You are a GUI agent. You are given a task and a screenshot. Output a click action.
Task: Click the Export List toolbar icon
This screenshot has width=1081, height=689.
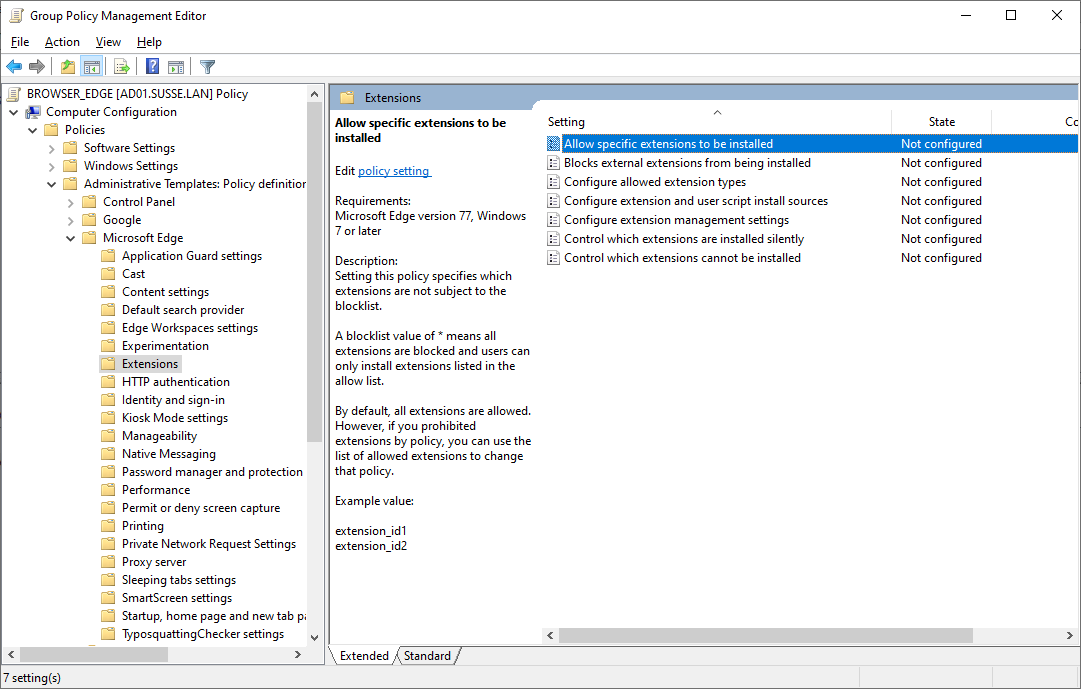[x=121, y=66]
